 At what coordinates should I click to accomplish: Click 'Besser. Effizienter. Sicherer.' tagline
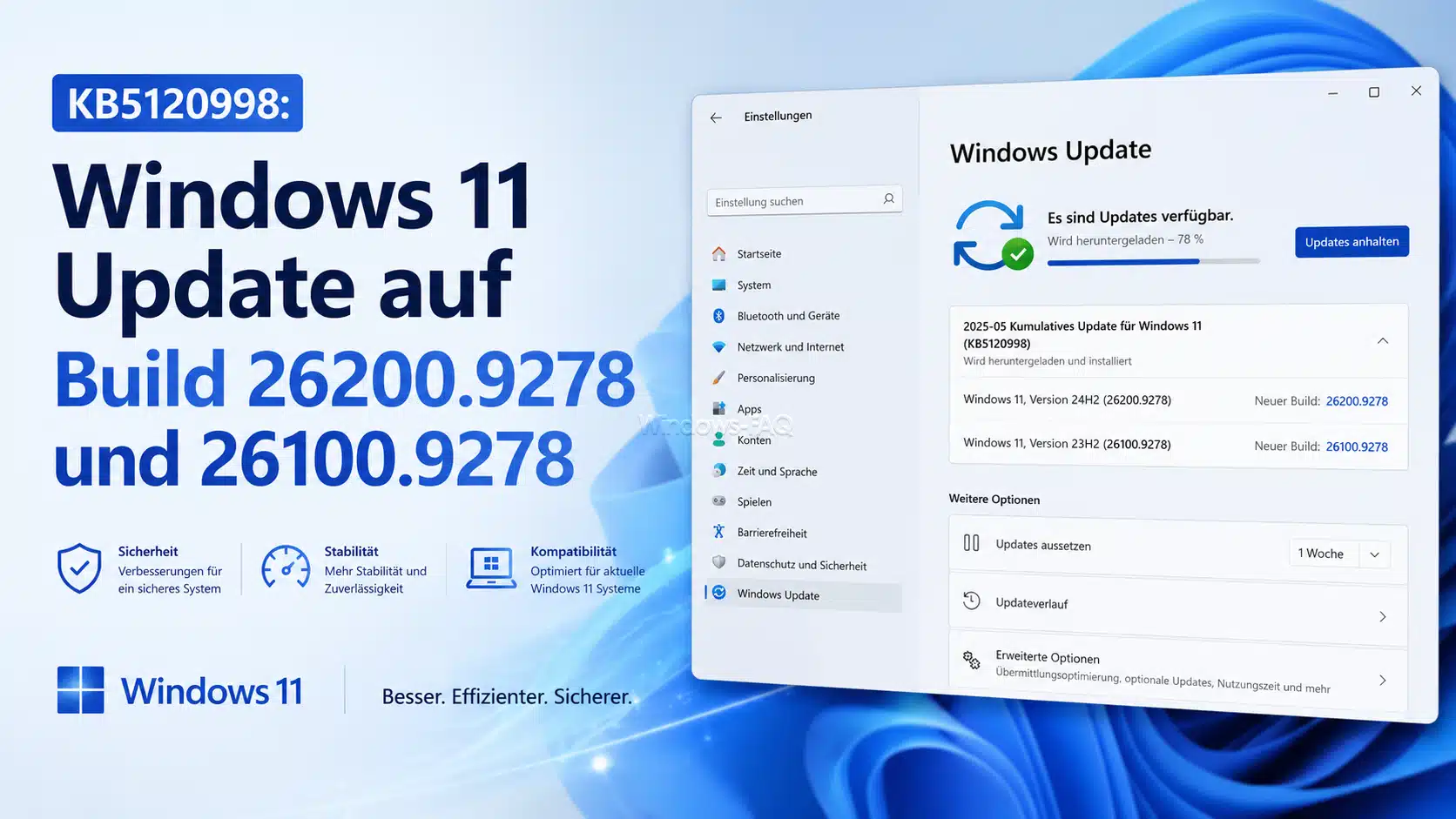[x=507, y=696]
